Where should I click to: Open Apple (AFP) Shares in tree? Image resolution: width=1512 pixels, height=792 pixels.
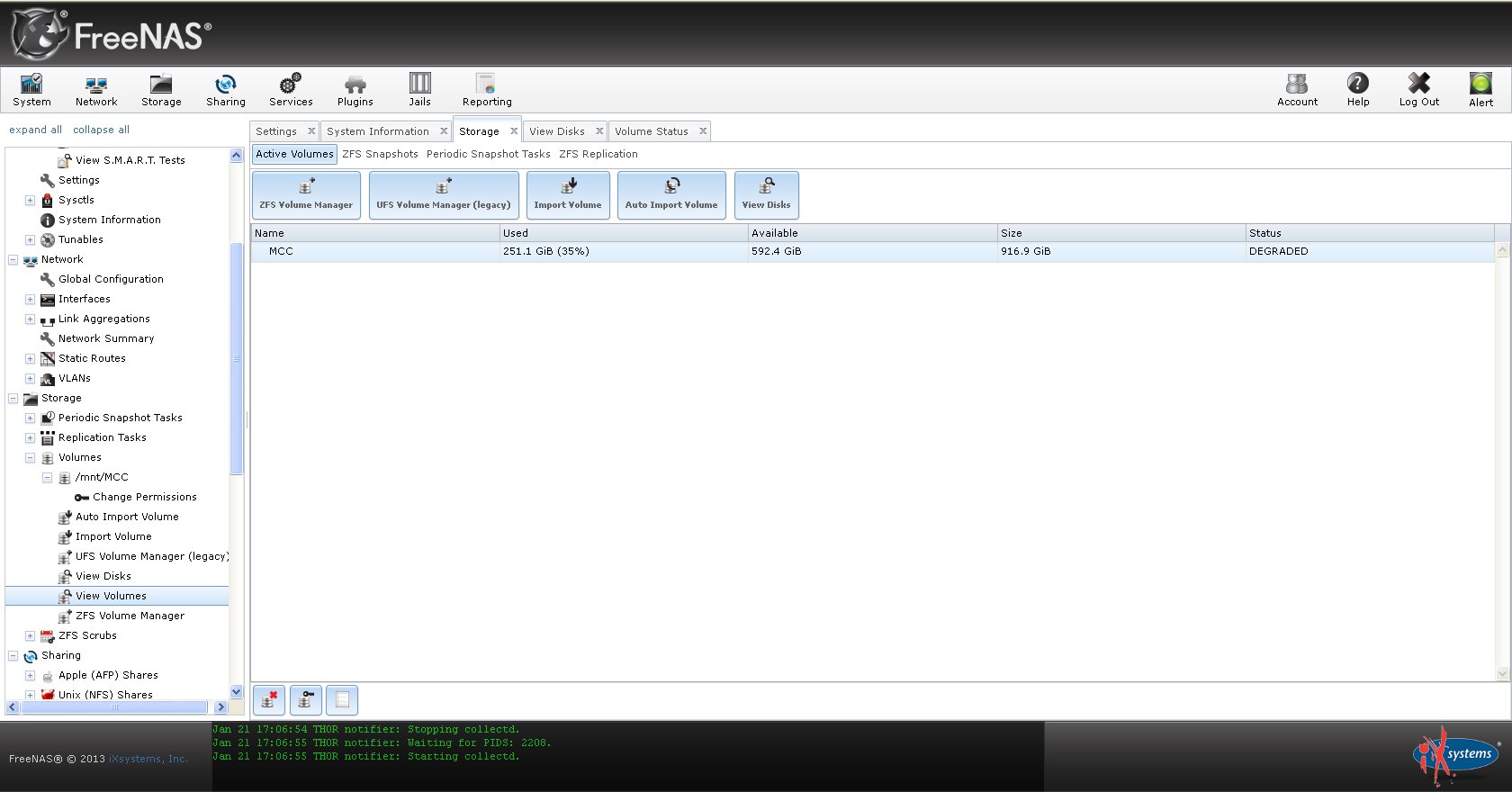[108, 675]
